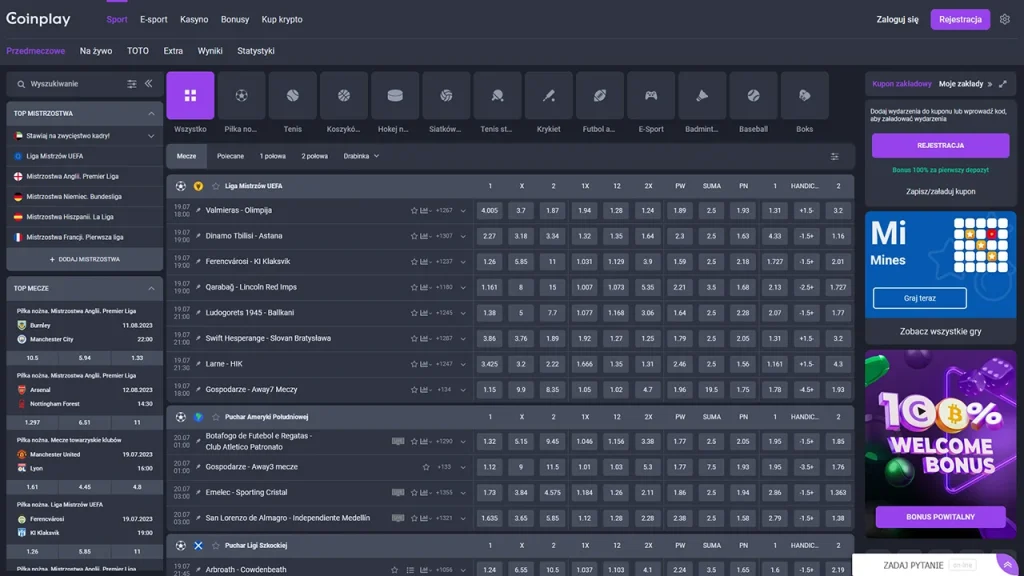Click the Coinplay logo
Image resolution: width=1024 pixels, height=576 pixels.
[x=39, y=19]
